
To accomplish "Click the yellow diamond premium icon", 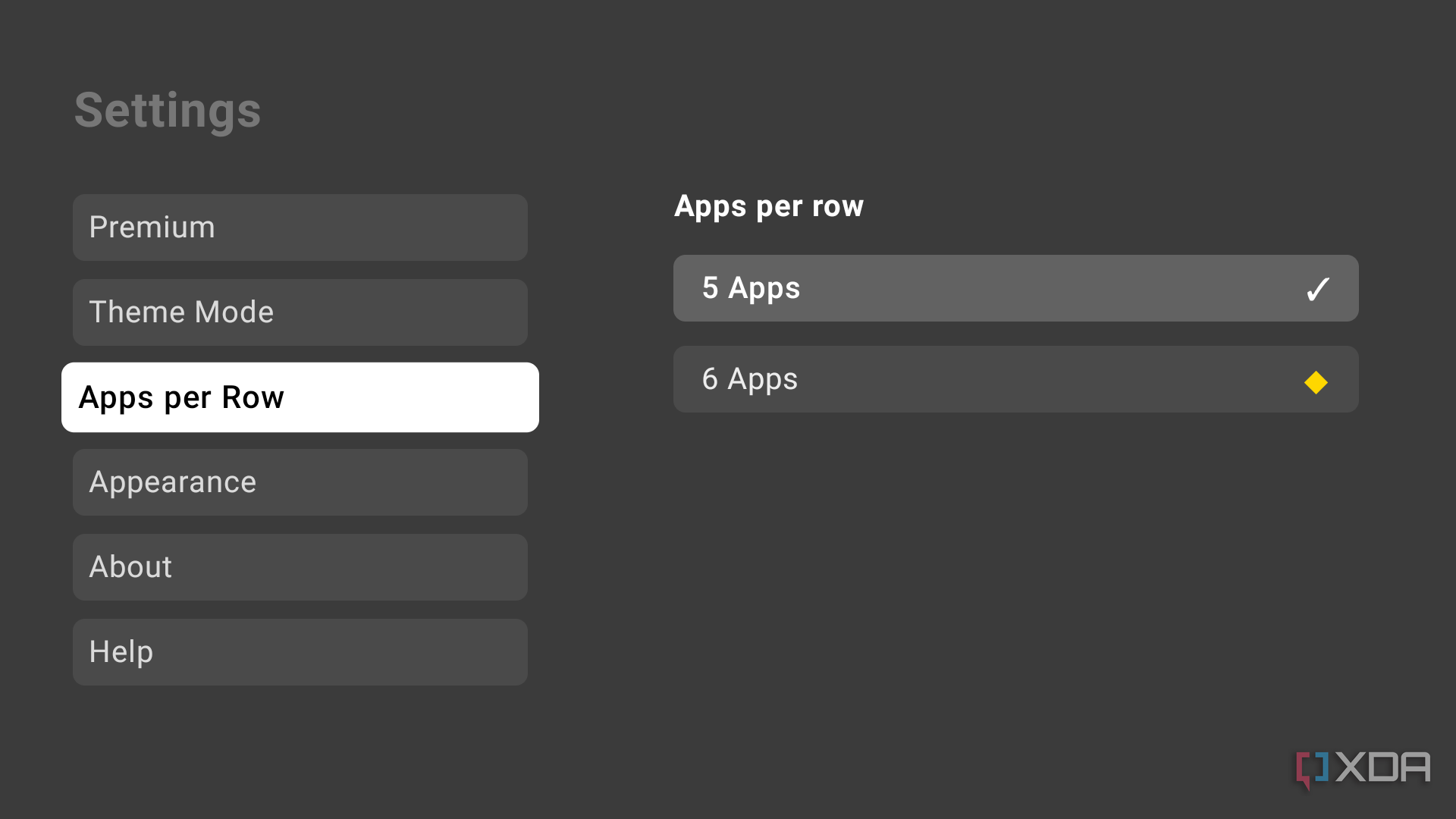I will coord(1316,382).
